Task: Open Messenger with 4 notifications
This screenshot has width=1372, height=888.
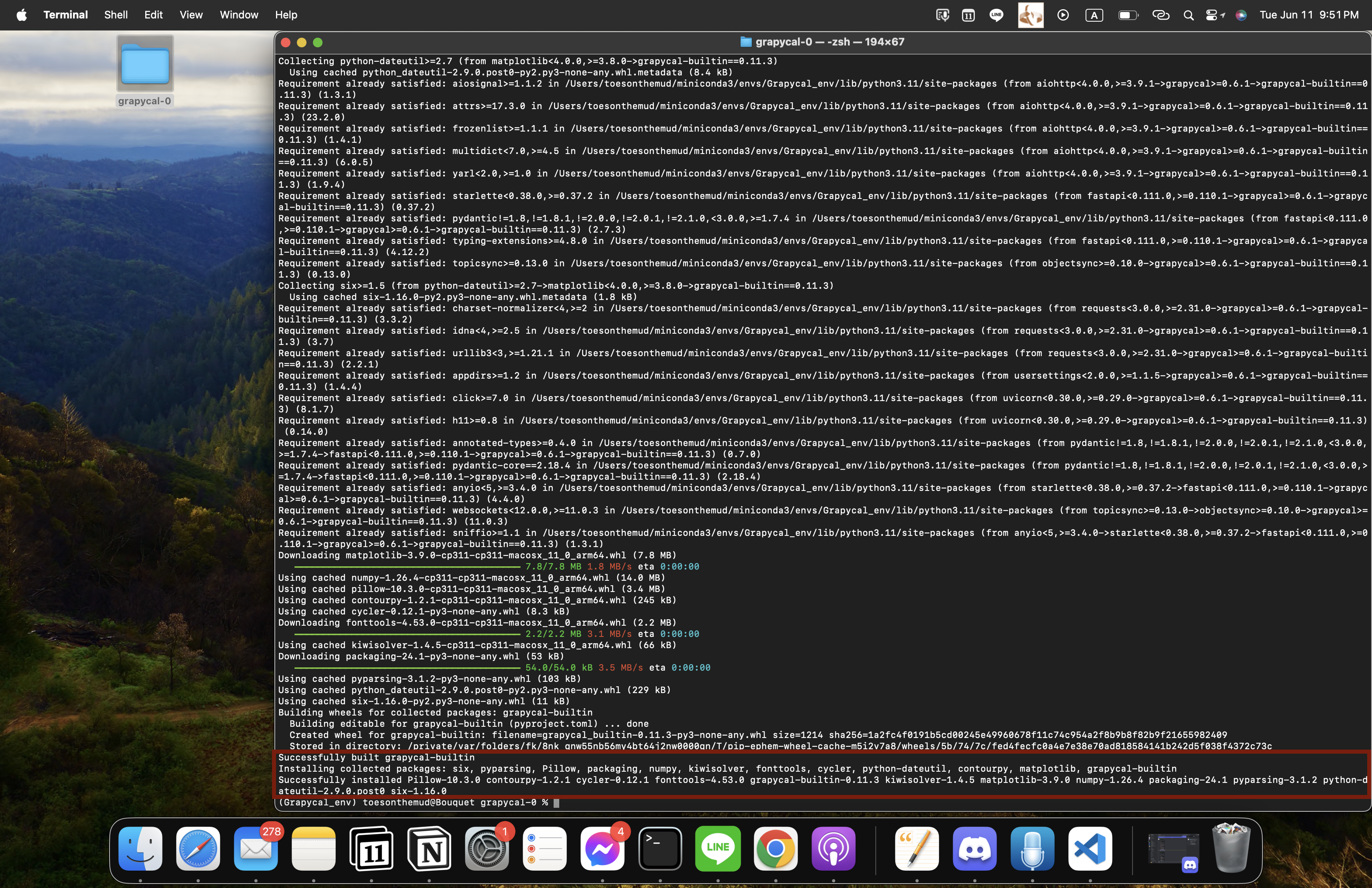Action: (603, 848)
